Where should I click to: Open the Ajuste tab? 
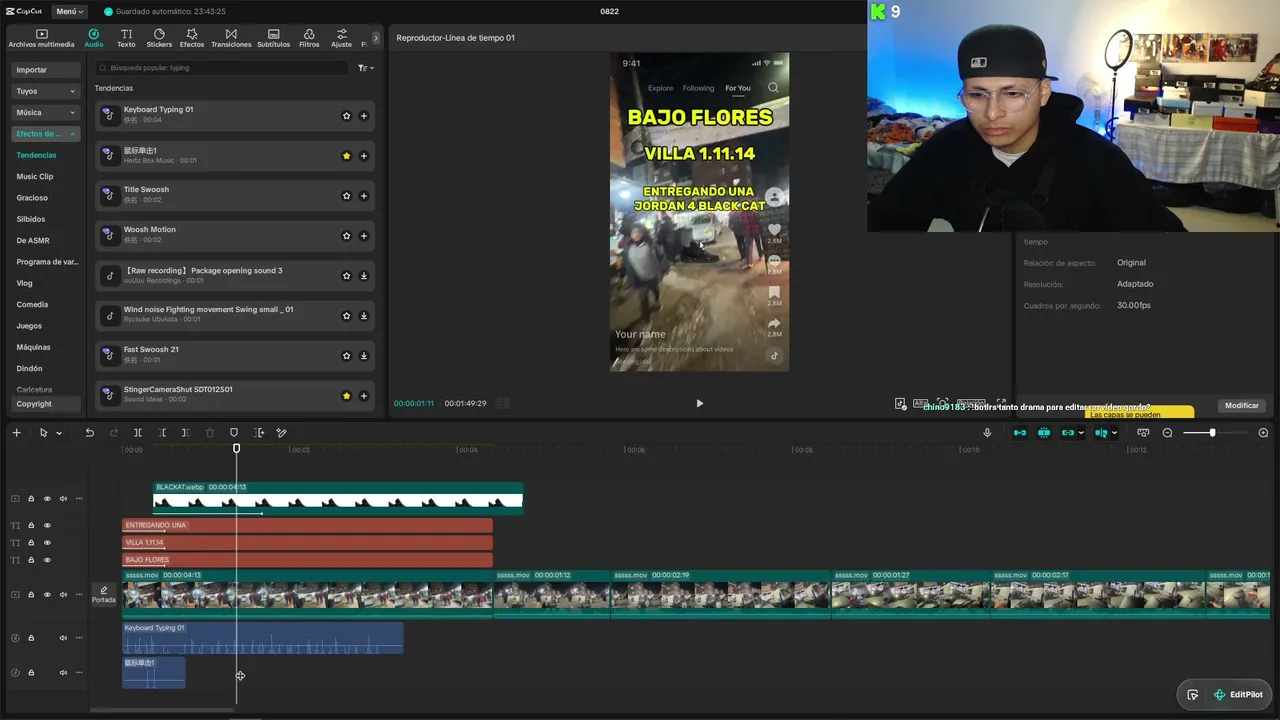pos(342,38)
